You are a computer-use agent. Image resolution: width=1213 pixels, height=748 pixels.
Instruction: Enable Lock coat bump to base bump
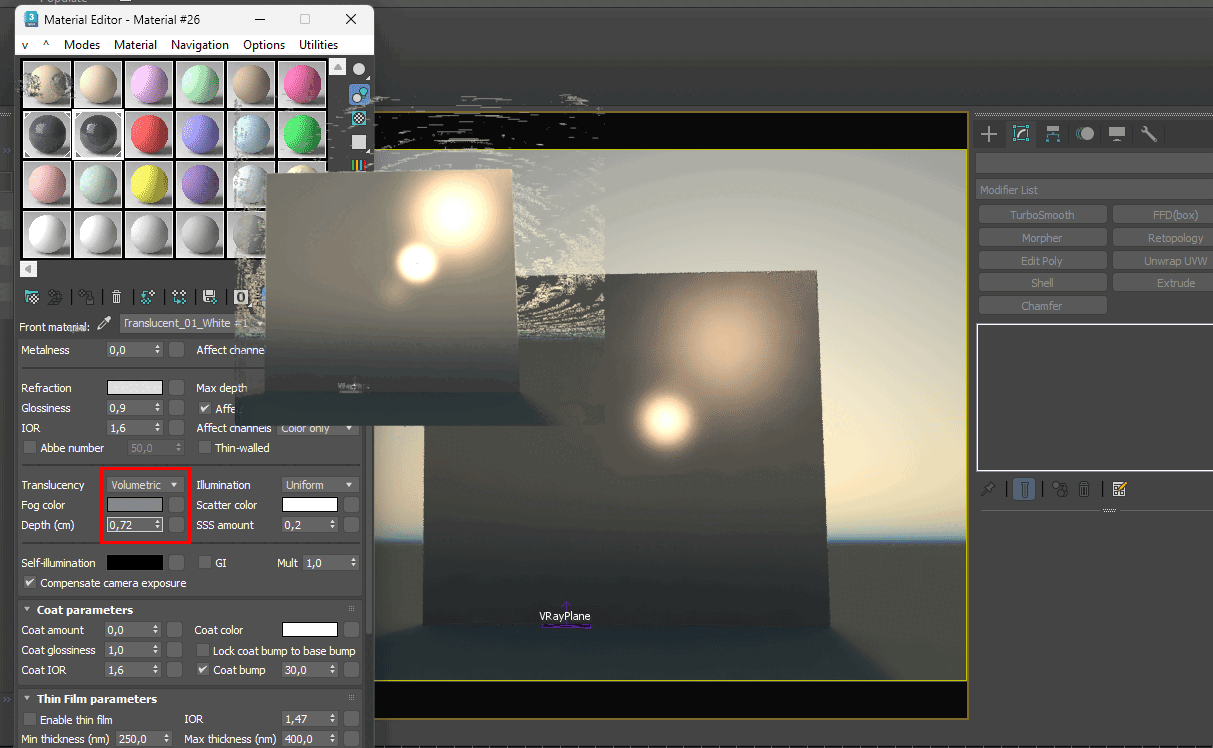(205, 651)
